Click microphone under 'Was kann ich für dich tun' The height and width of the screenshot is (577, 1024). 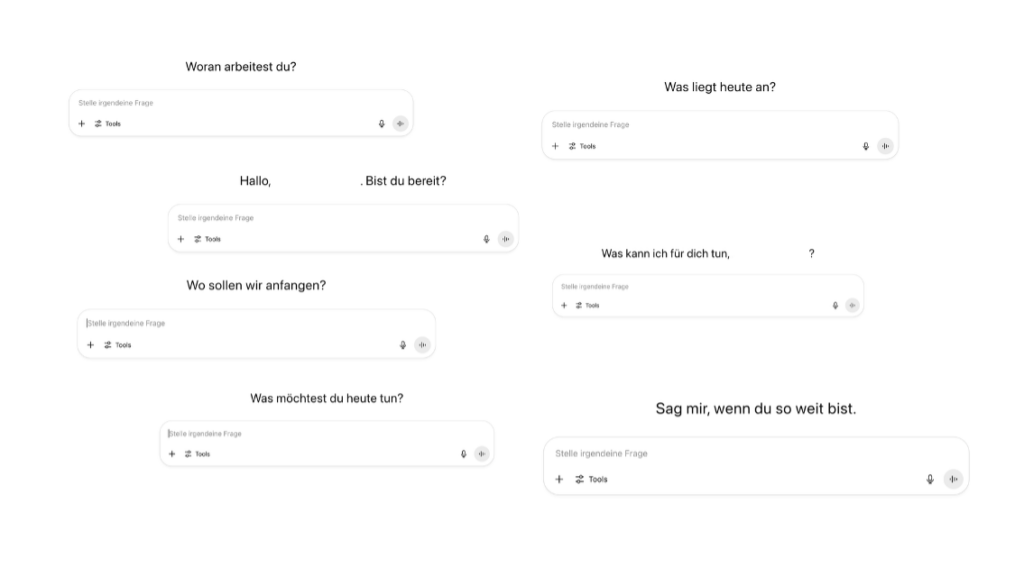(x=835, y=305)
